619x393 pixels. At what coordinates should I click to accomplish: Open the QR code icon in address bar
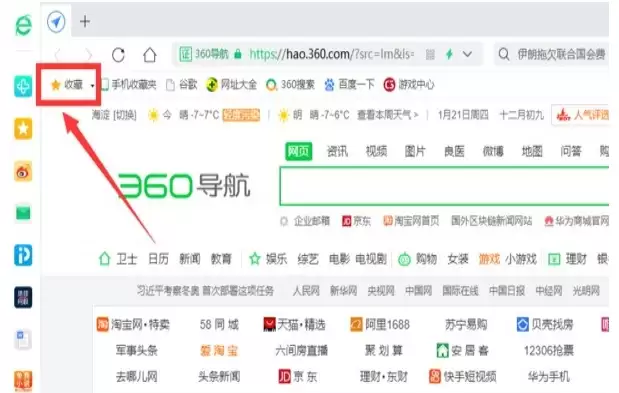point(431,54)
